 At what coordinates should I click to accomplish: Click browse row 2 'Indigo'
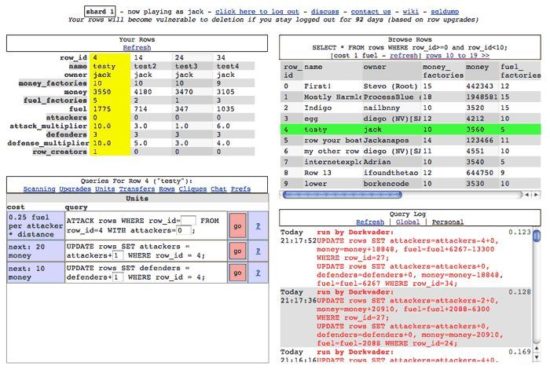pos(410,108)
